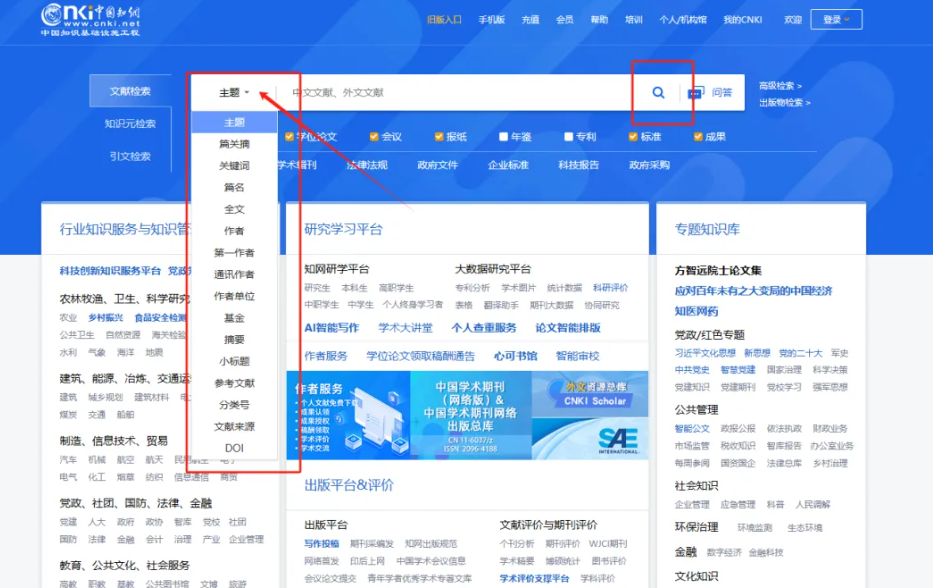933x588 pixels.
Task: Open the 个人查重服务 link
Action: [484, 328]
